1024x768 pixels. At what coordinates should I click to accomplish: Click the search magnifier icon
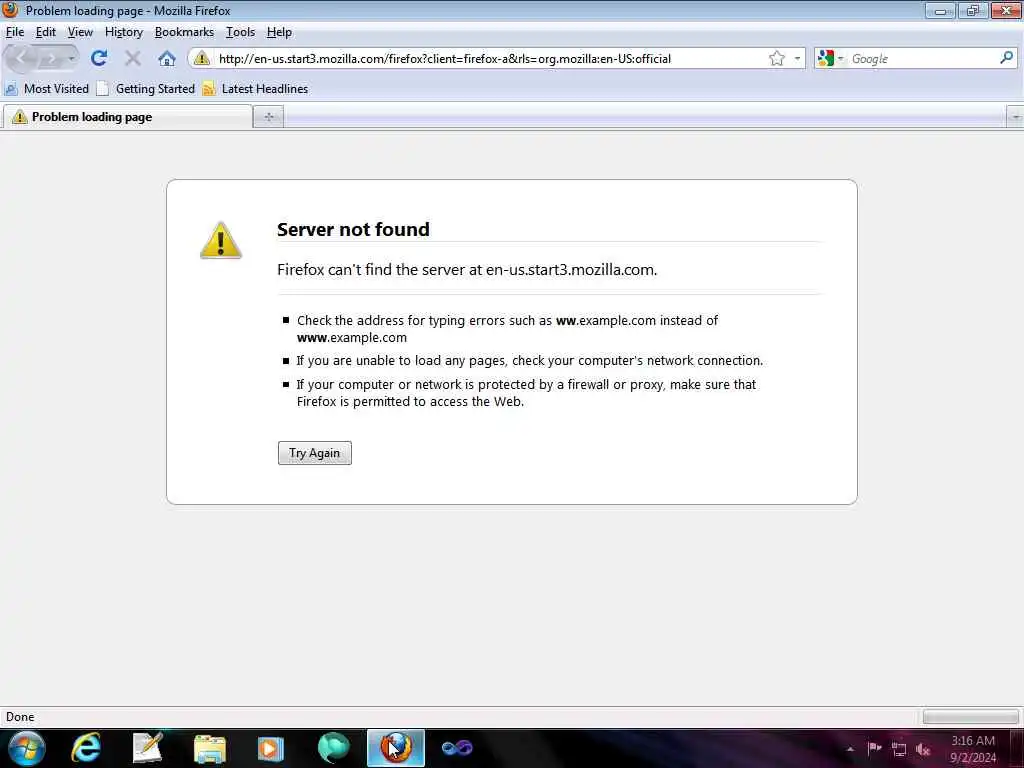(x=1006, y=58)
